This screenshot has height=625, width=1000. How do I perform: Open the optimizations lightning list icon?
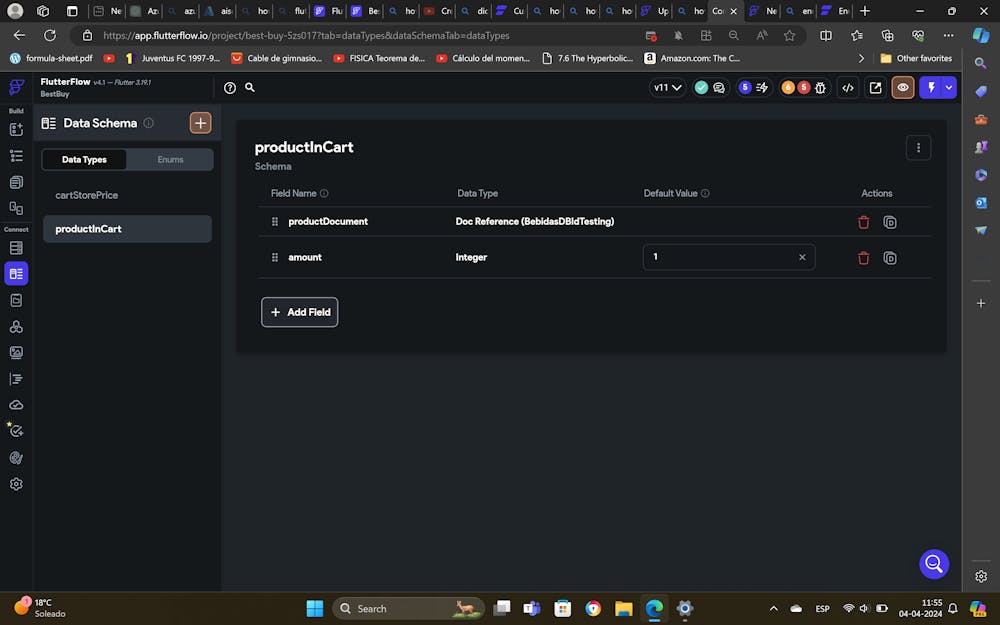click(x=762, y=88)
